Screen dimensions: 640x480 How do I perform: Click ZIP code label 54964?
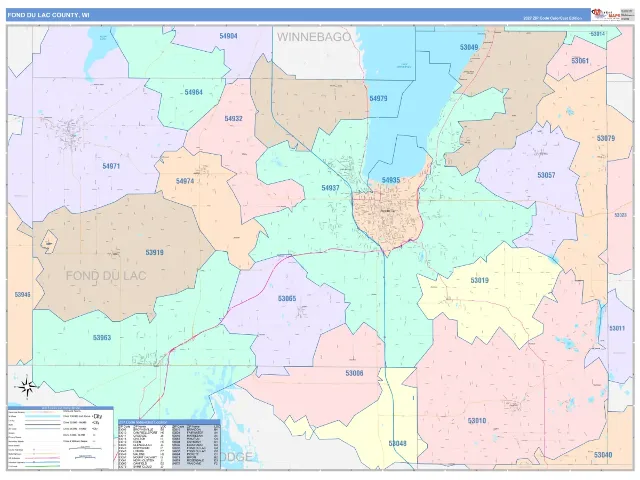(193, 92)
